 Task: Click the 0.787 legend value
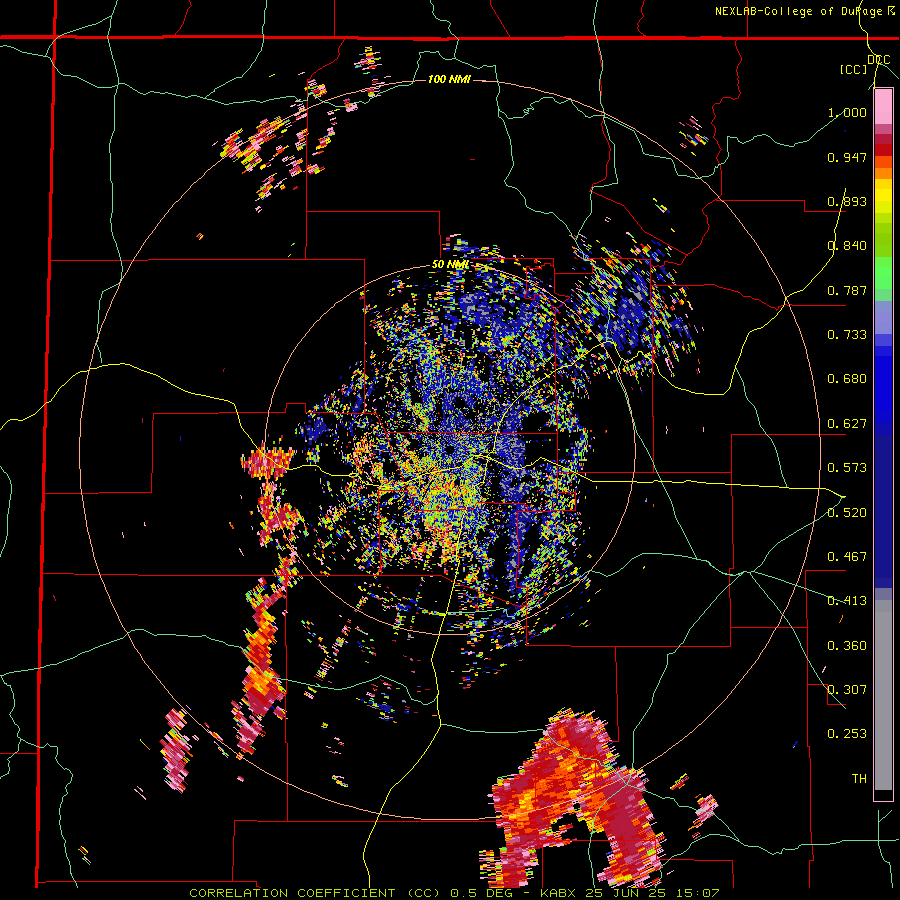[x=847, y=290]
